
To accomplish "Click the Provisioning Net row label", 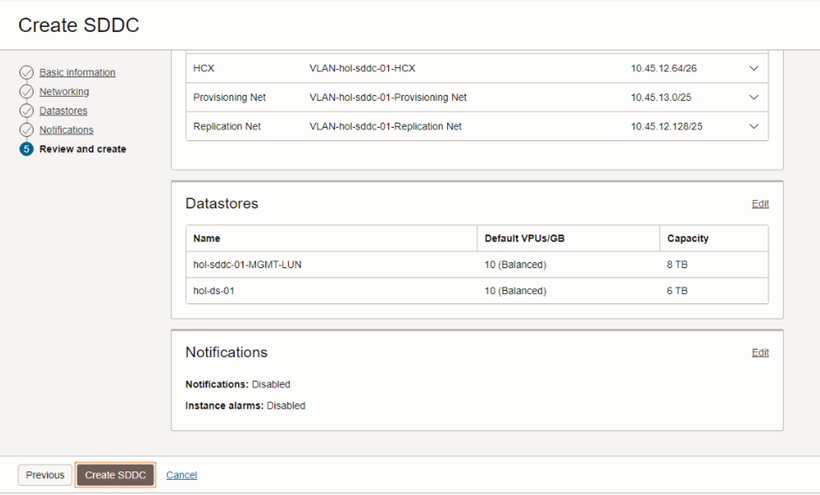I will tap(230, 97).
